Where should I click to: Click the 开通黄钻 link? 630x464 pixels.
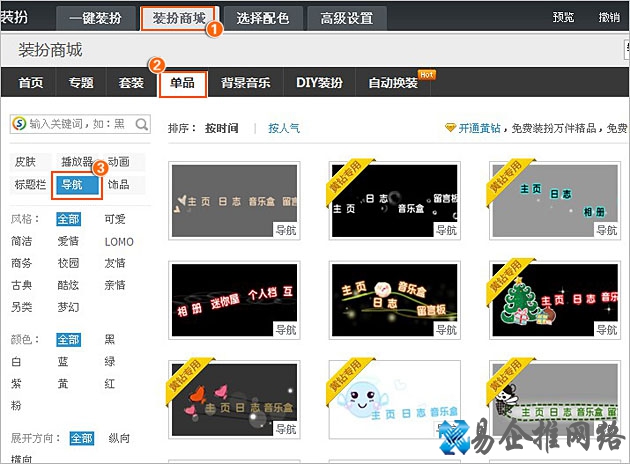pyautogui.click(x=479, y=128)
